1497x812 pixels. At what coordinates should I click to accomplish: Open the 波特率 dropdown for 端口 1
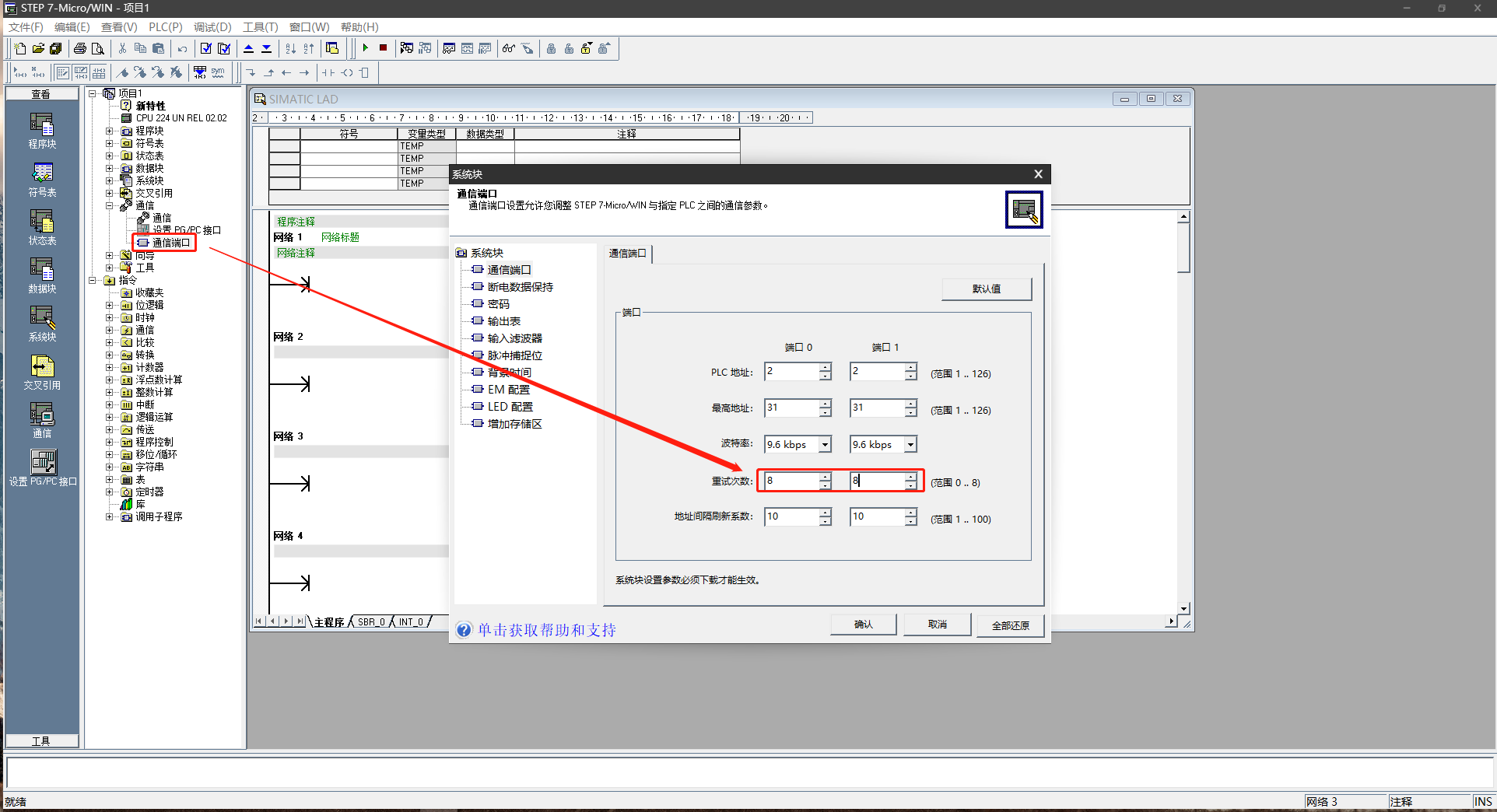pos(910,445)
